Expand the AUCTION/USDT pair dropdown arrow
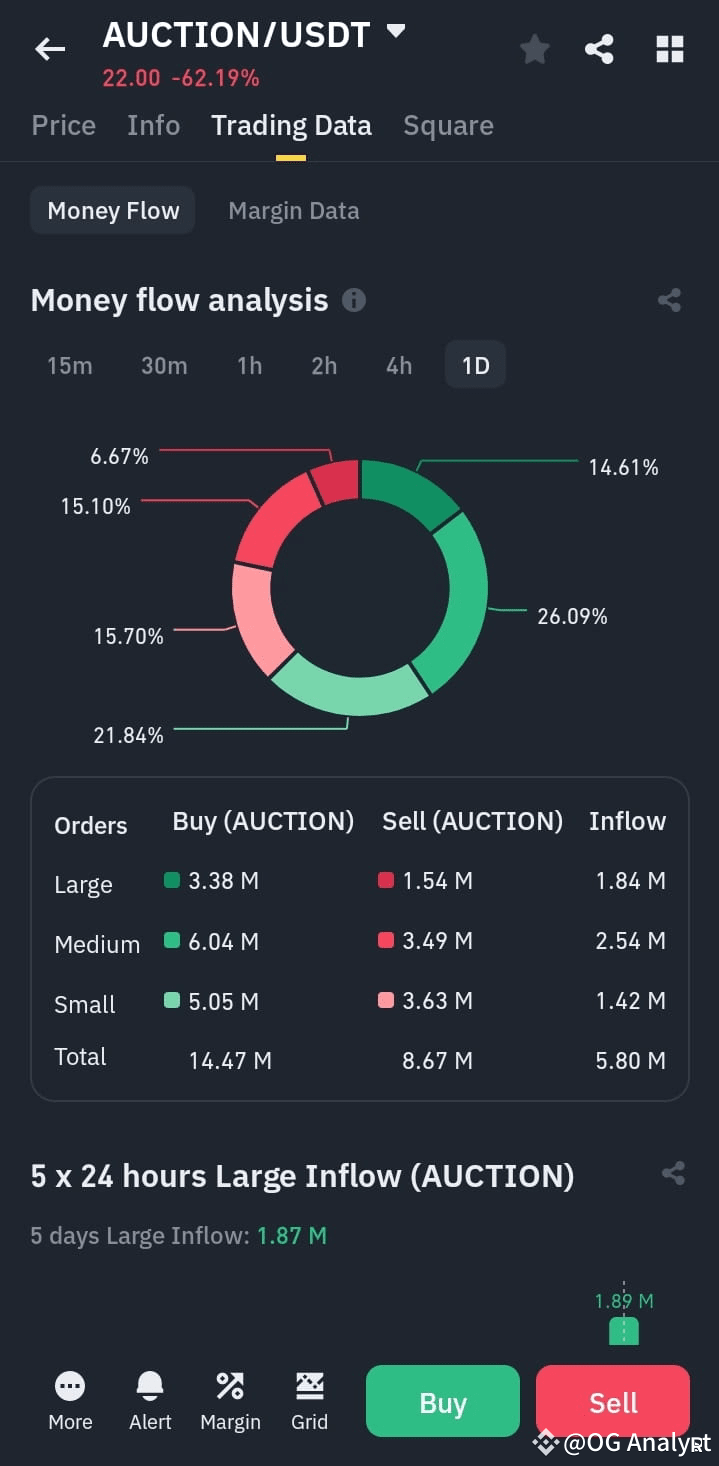This screenshot has height=1466, width=719. click(x=396, y=31)
